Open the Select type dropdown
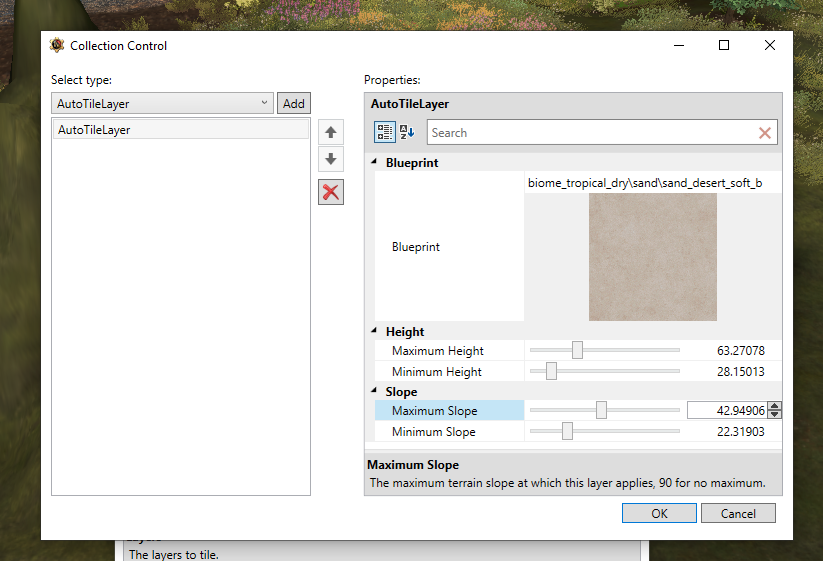 (x=162, y=103)
